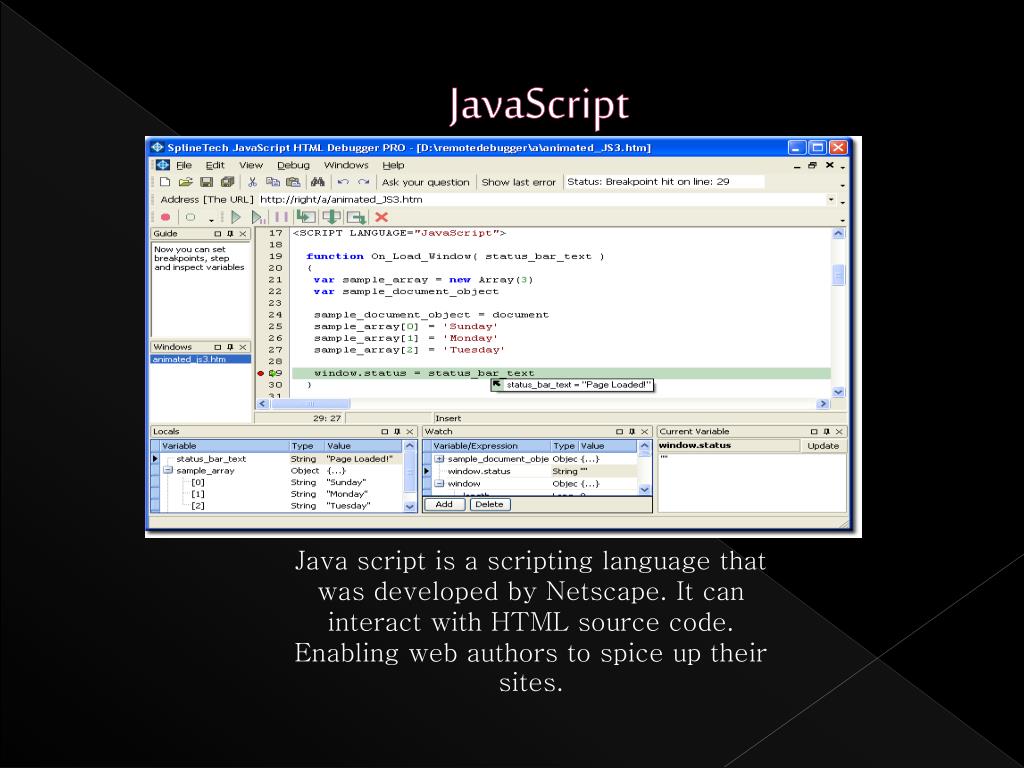Open the Help menu
This screenshot has height=768, width=1024.
point(393,165)
